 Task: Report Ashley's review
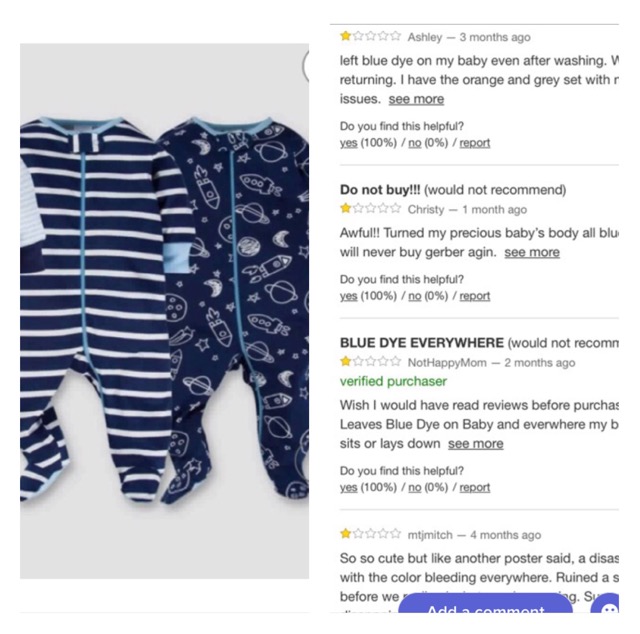pyautogui.click(x=475, y=143)
